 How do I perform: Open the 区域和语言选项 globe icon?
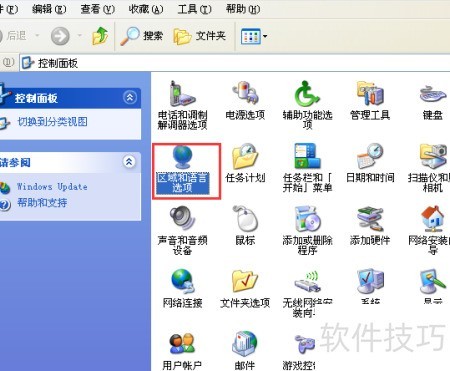point(182,157)
